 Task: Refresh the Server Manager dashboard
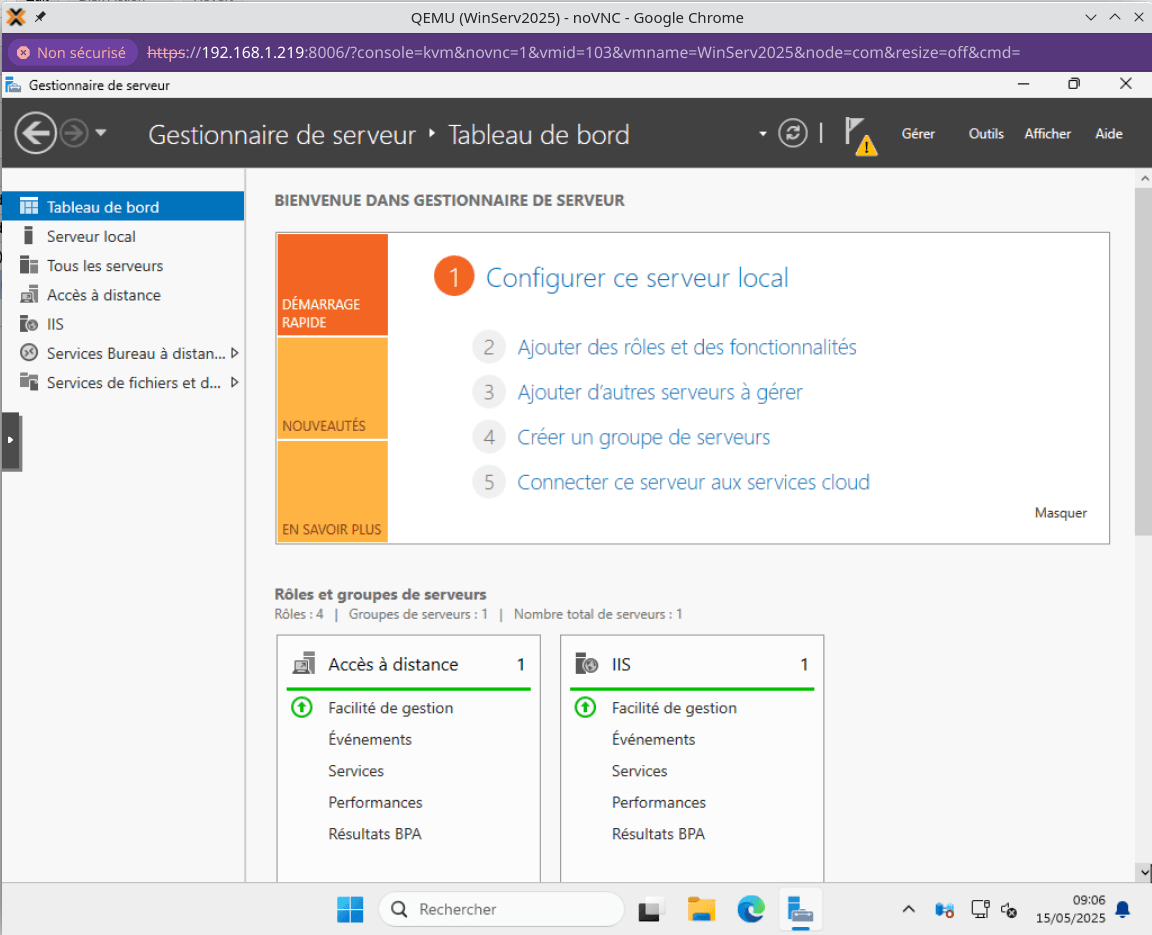click(793, 133)
